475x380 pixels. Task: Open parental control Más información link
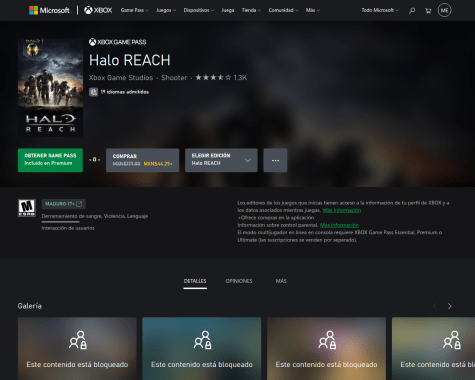click(339, 225)
